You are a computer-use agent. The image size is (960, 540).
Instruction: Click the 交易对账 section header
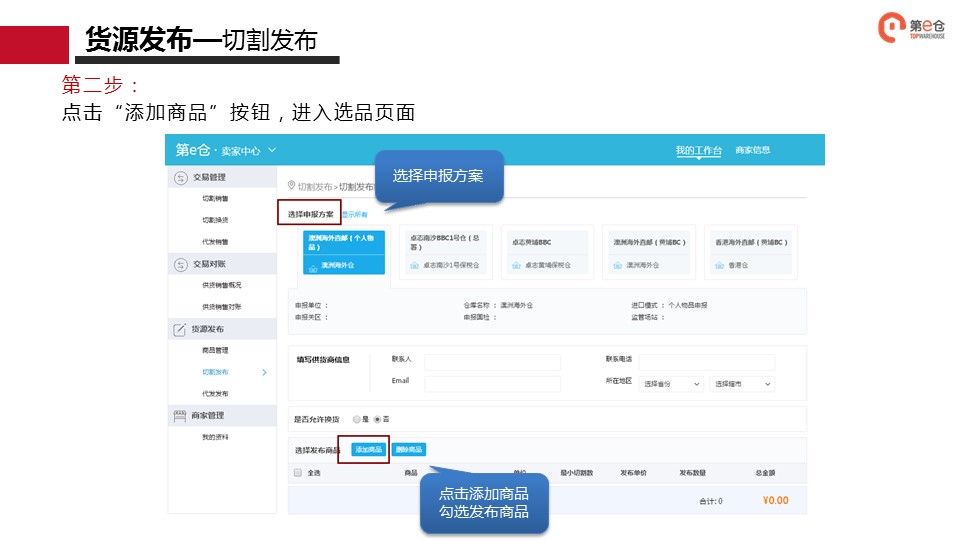pyautogui.click(x=222, y=264)
